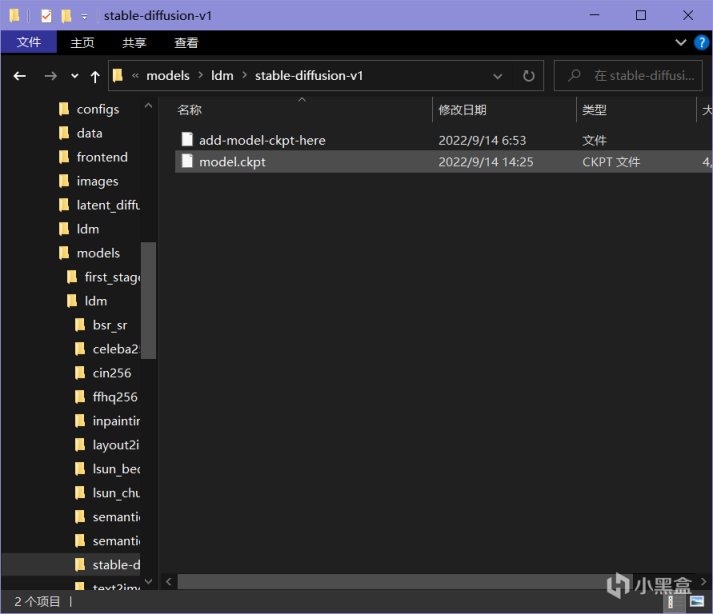Go up one folder level
The height and width of the screenshot is (614, 713).
(x=95, y=76)
